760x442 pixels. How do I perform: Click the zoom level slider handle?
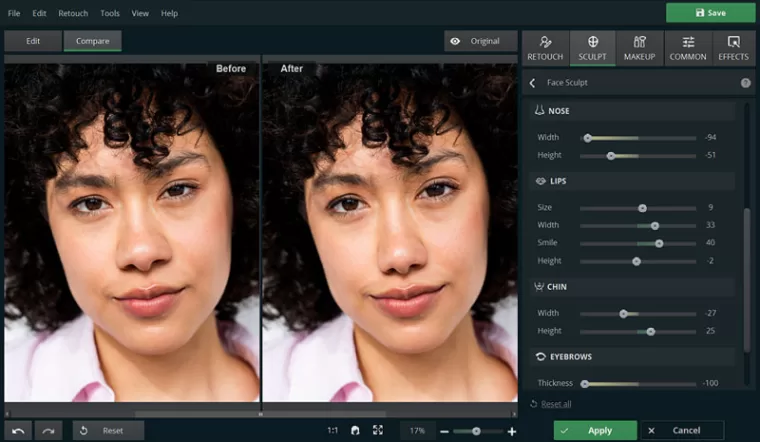pos(476,431)
